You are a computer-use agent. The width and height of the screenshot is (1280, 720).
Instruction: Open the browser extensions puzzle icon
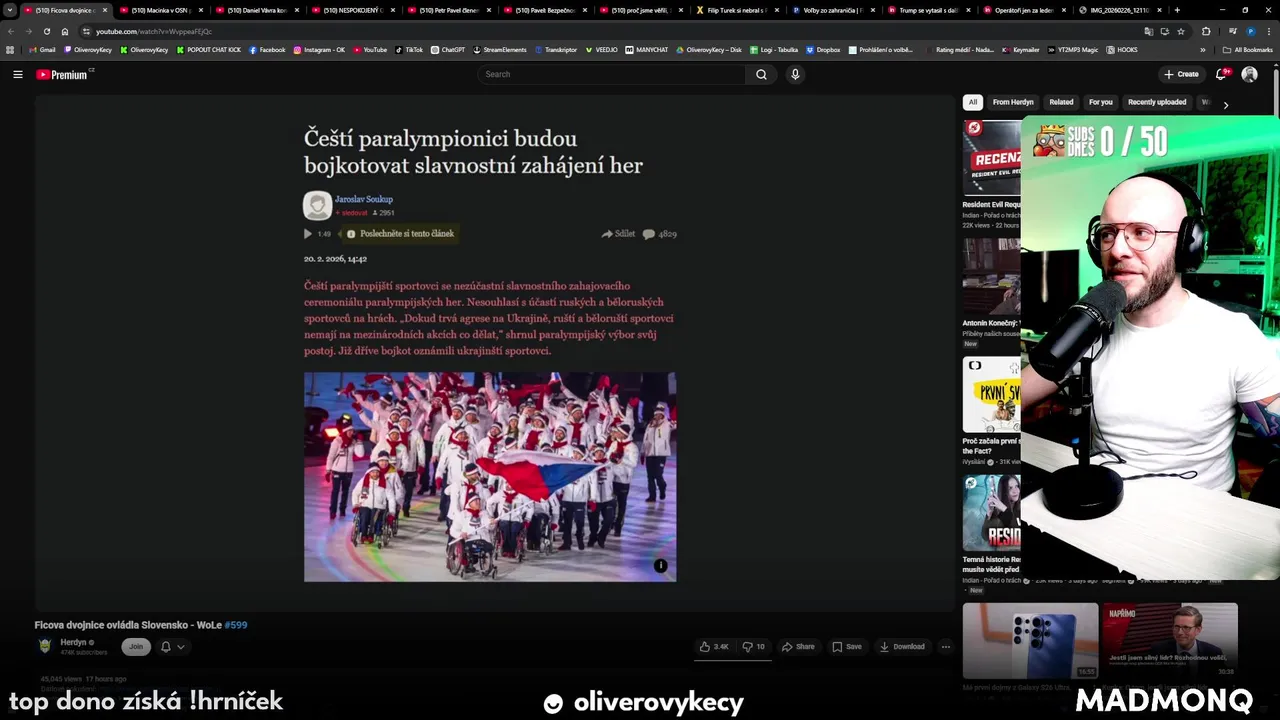1206,31
